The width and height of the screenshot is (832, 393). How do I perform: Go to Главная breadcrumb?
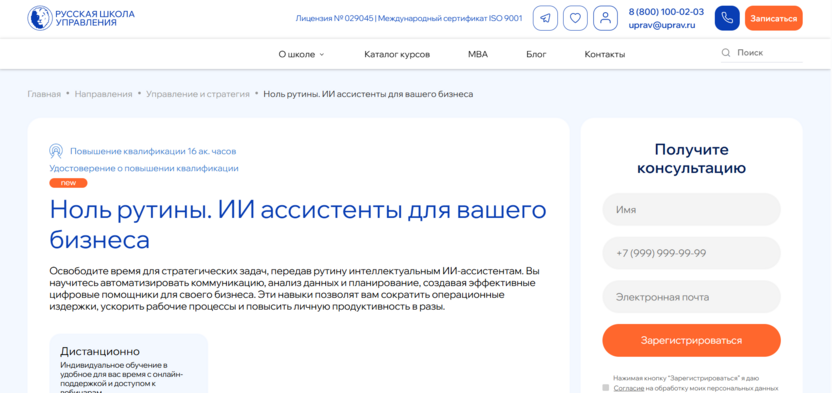click(44, 94)
